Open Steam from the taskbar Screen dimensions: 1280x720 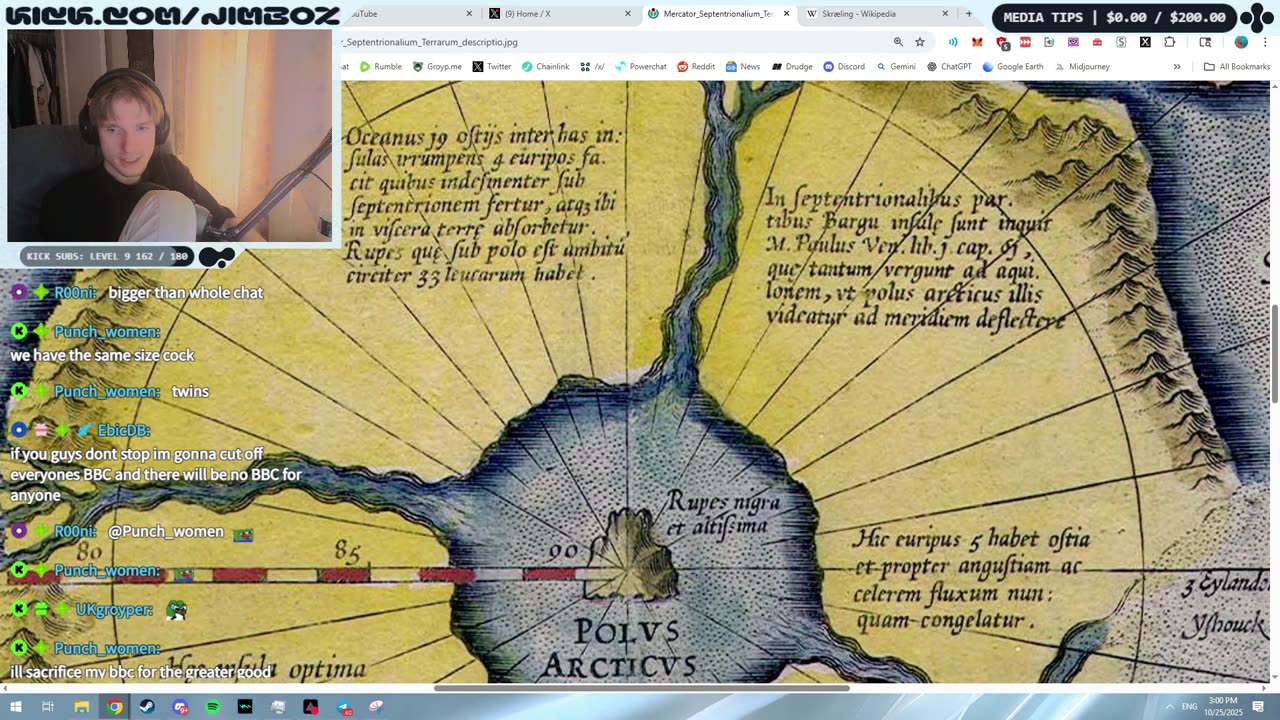[x=147, y=707]
